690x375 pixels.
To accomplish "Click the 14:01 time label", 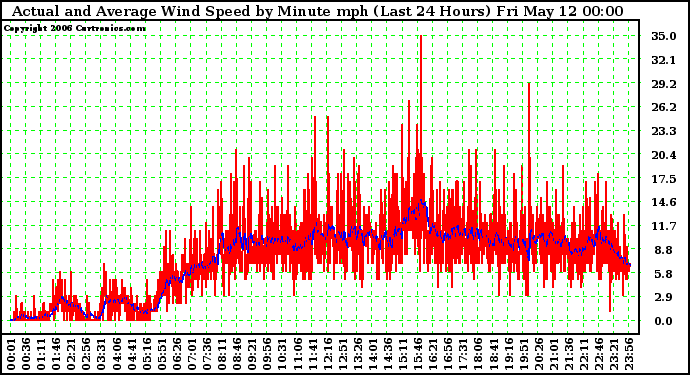I will click(x=372, y=354).
